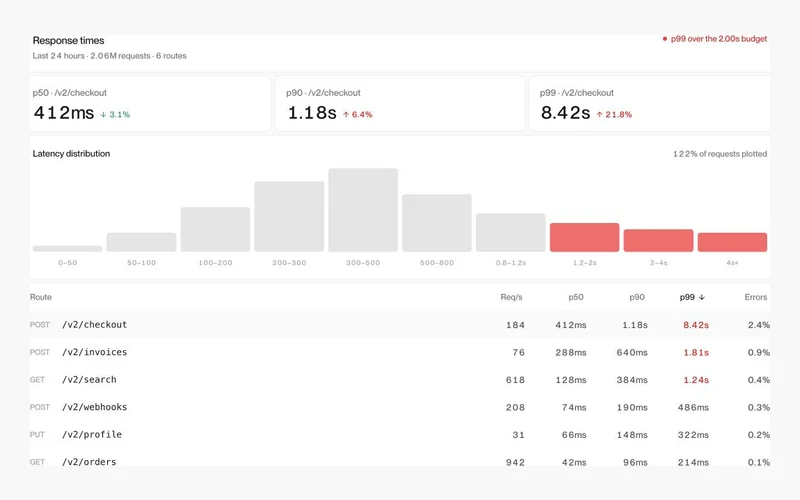The height and width of the screenshot is (500, 800).
Task: Click the 1.81s p99 invoices value
Action: click(696, 353)
